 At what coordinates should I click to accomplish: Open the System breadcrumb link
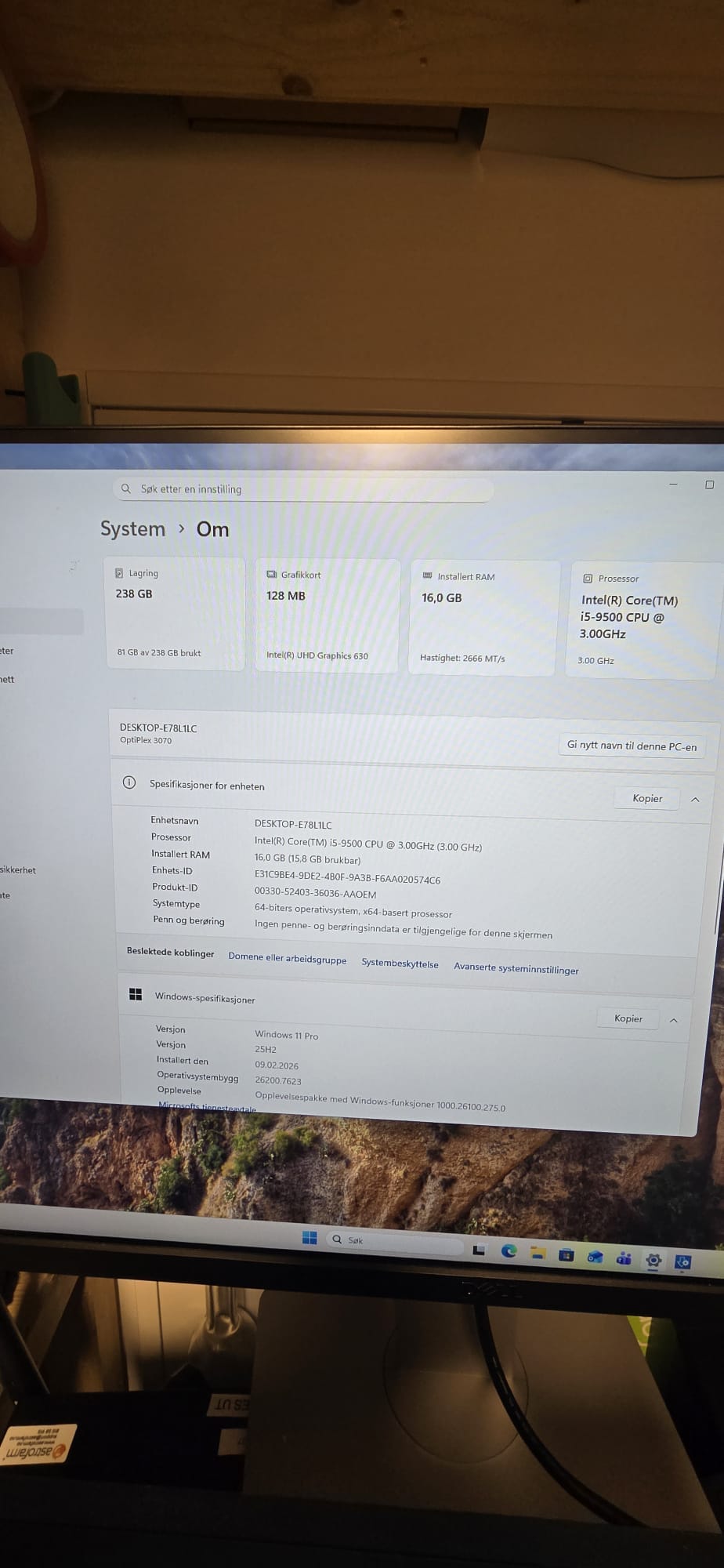coord(132,529)
